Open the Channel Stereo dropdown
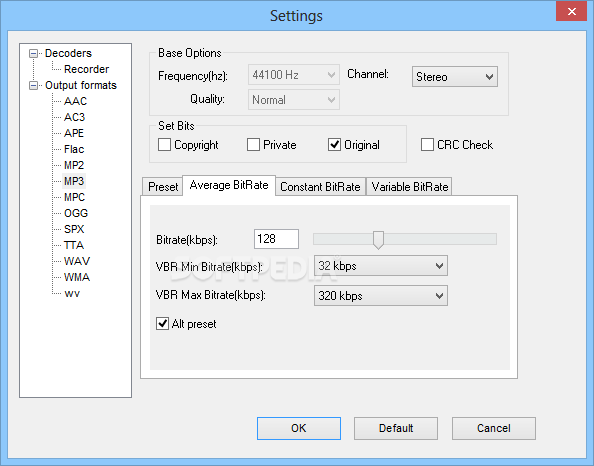 click(455, 77)
